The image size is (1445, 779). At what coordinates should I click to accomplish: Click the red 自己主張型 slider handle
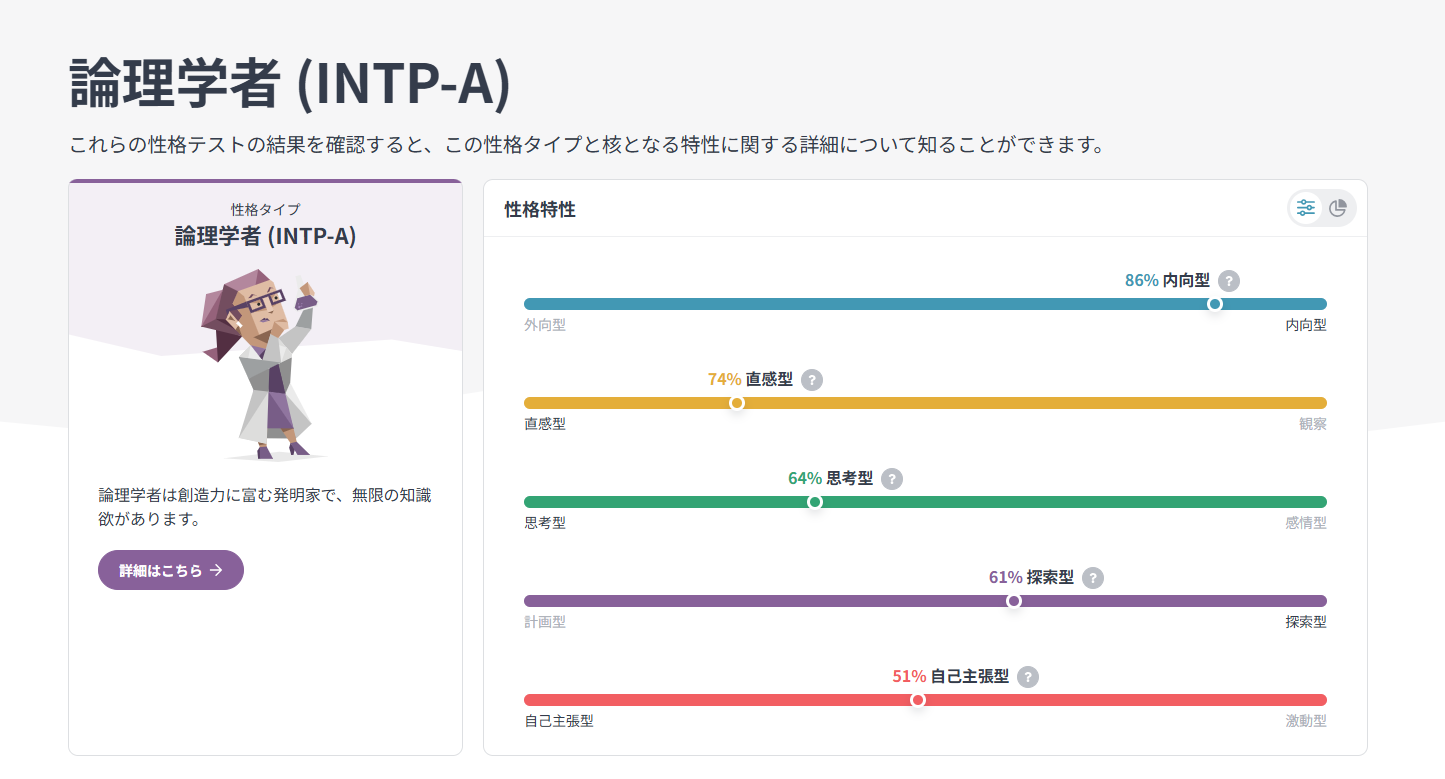pos(918,700)
